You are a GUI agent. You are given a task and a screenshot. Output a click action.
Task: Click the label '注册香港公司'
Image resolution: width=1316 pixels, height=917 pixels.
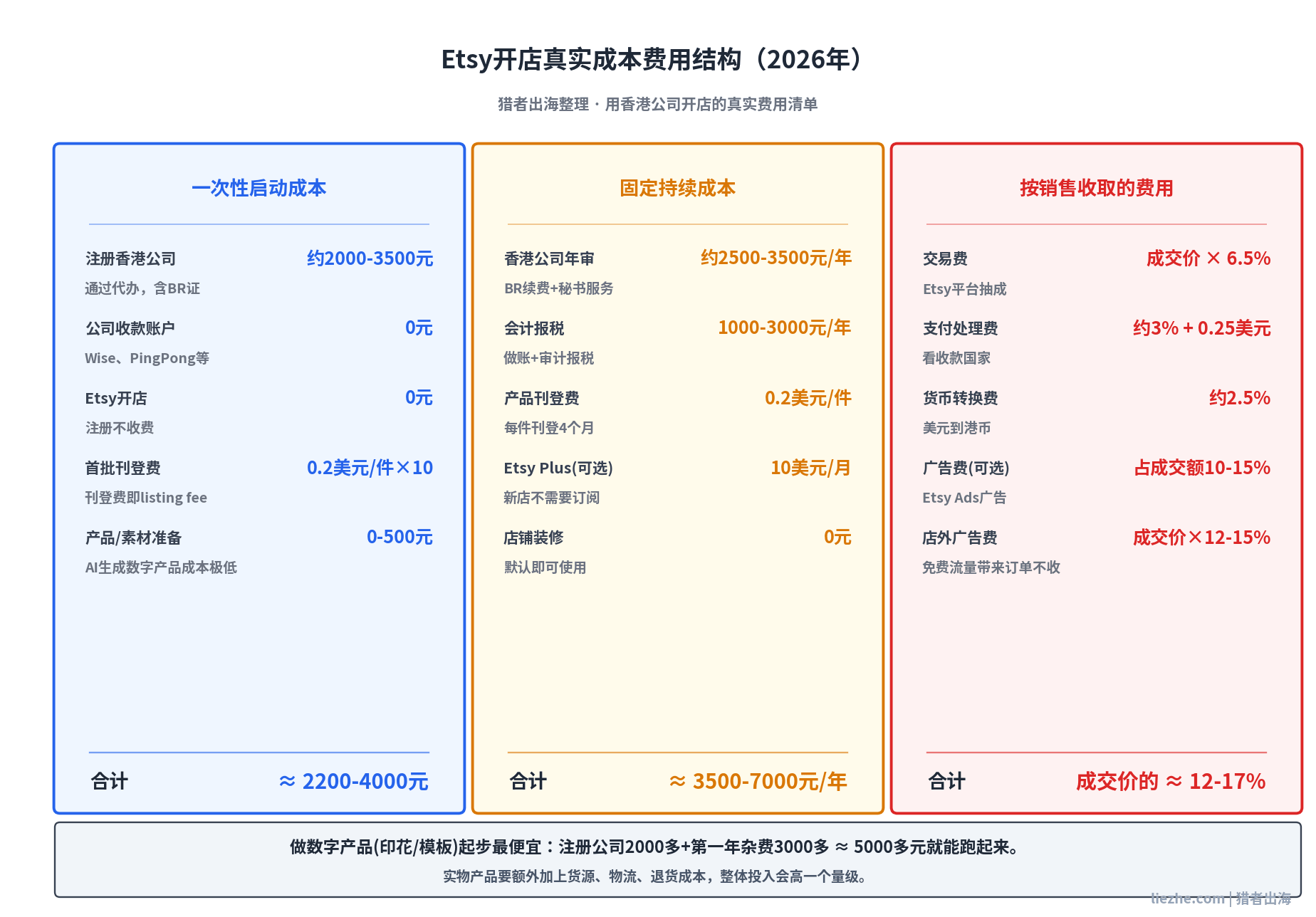point(130,258)
